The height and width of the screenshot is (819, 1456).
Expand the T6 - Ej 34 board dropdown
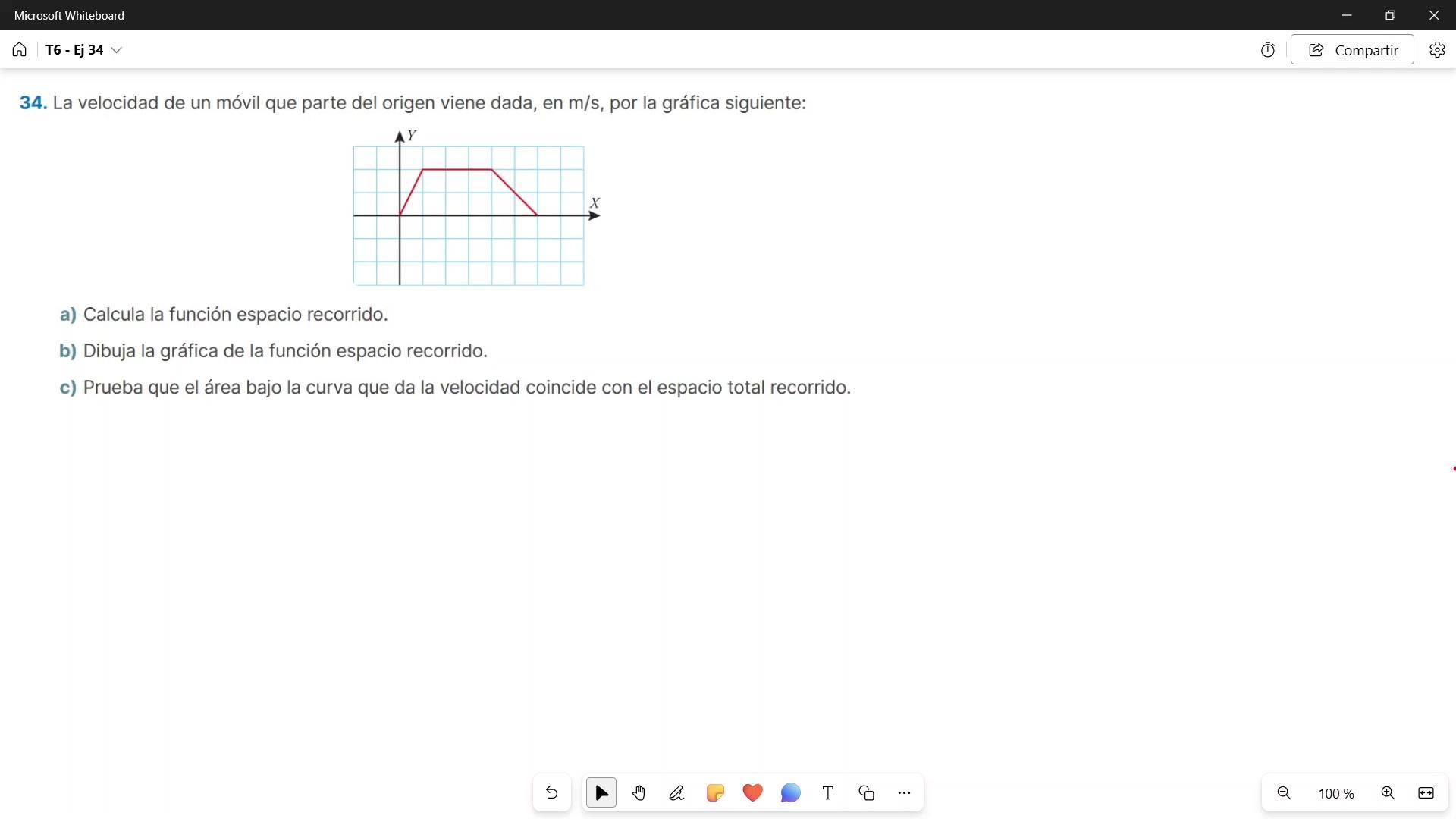116,50
